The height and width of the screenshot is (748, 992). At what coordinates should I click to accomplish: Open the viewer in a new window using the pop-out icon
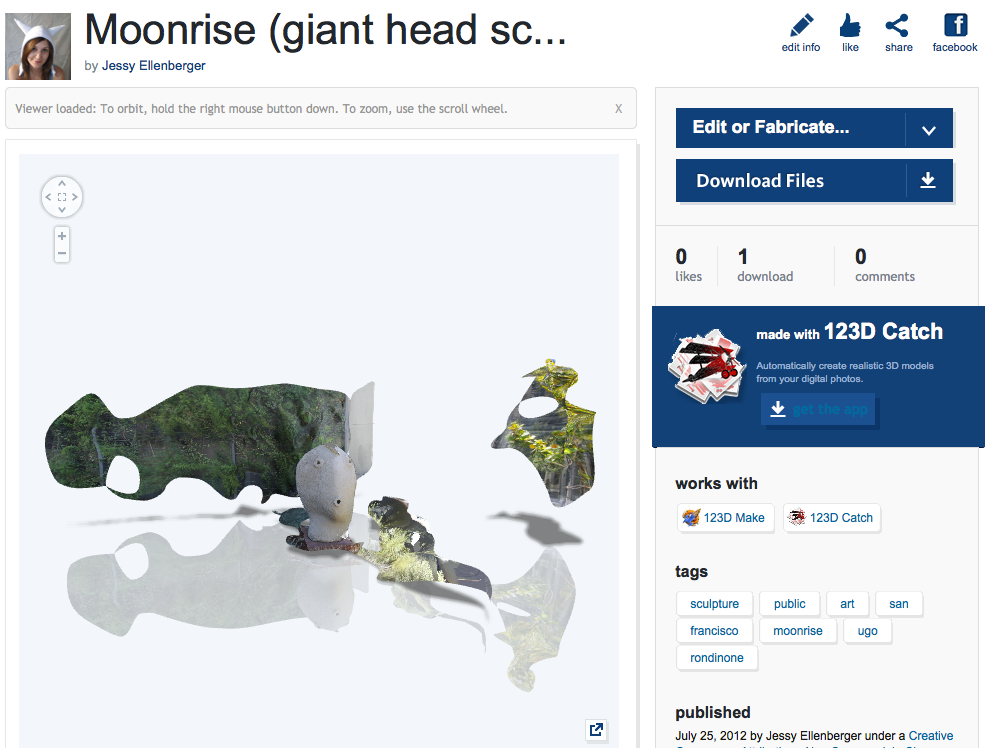[596, 730]
